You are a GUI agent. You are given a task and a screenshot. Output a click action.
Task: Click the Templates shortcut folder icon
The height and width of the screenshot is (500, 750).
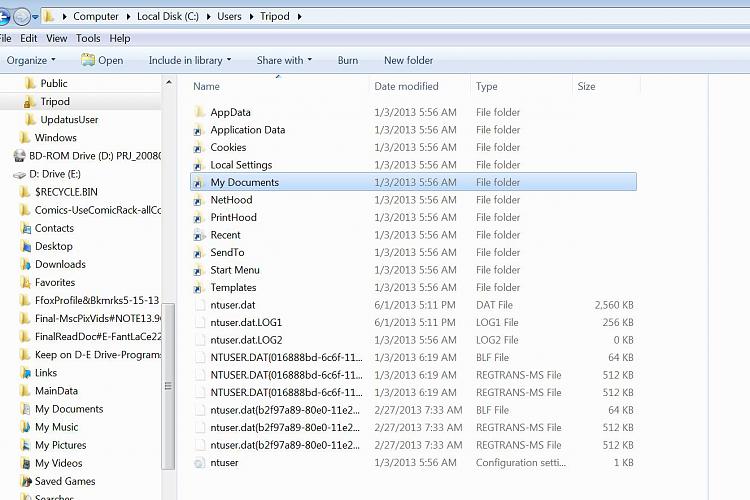pyautogui.click(x=199, y=288)
